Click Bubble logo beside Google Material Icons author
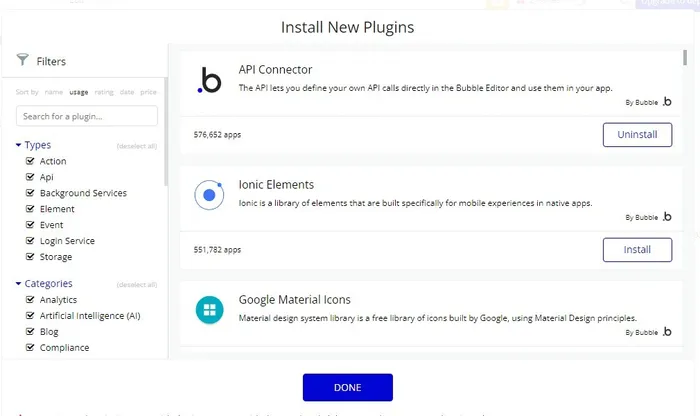 [667, 331]
